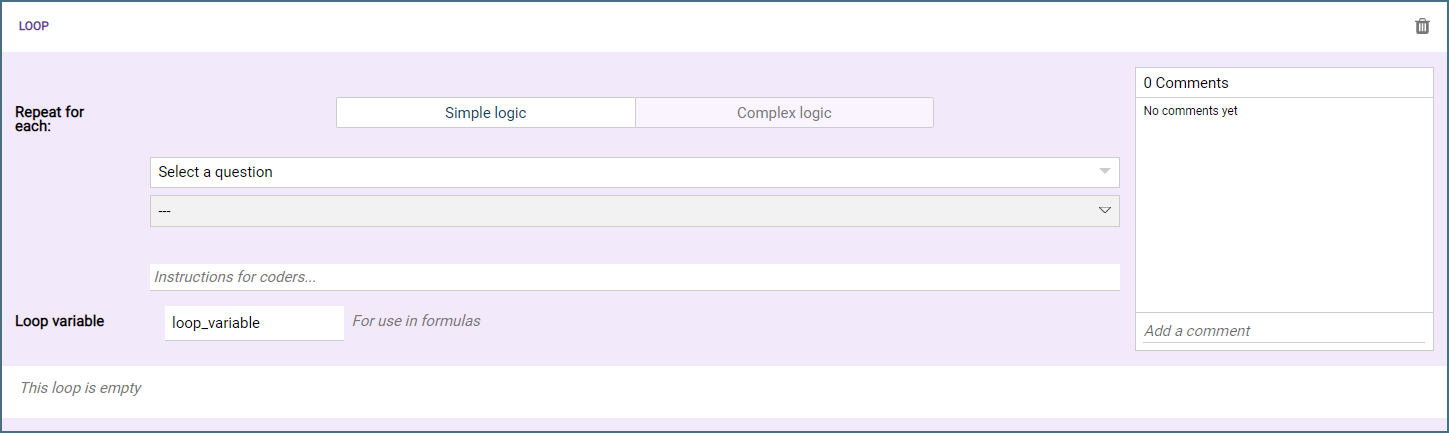Viewport: 1449px width, 433px height.
Task: Open the '---' dropdown list
Action: click(x=620, y=211)
